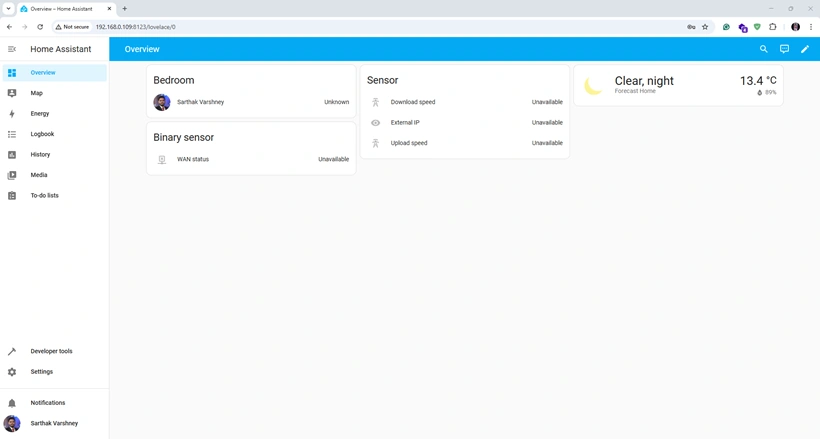The height and width of the screenshot is (439, 820).
Task: Click the Download speed entity name
Action: click(413, 102)
